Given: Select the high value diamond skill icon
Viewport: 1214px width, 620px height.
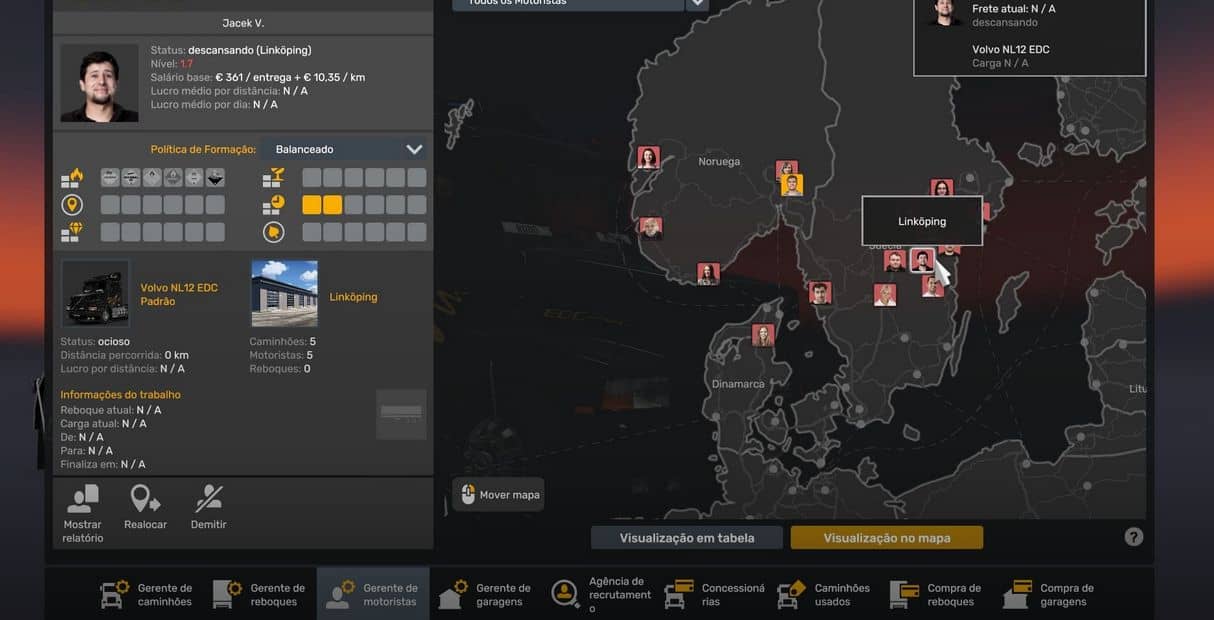Looking at the screenshot, I should tap(72, 232).
